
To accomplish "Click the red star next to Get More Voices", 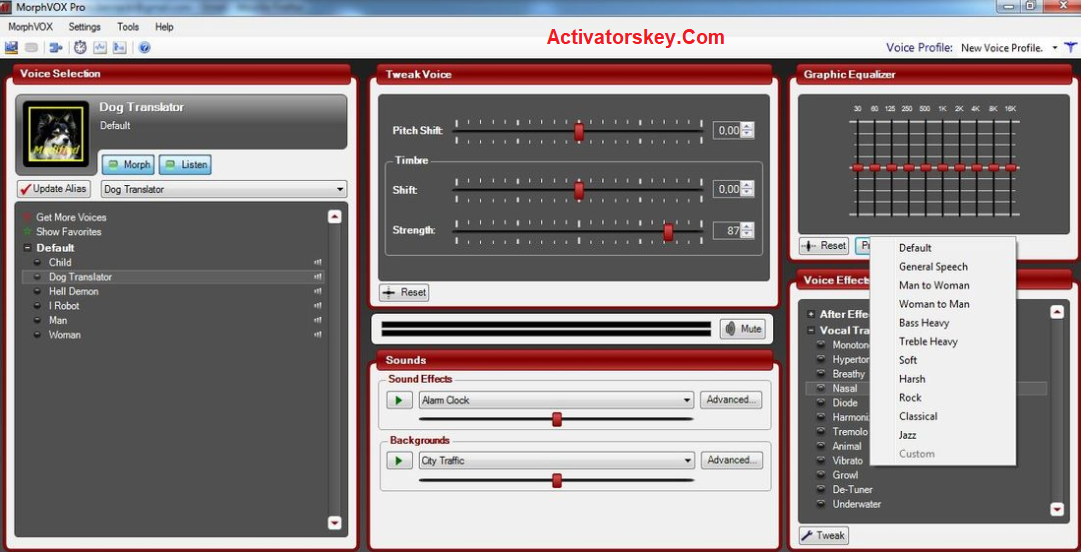I will [28, 217].
